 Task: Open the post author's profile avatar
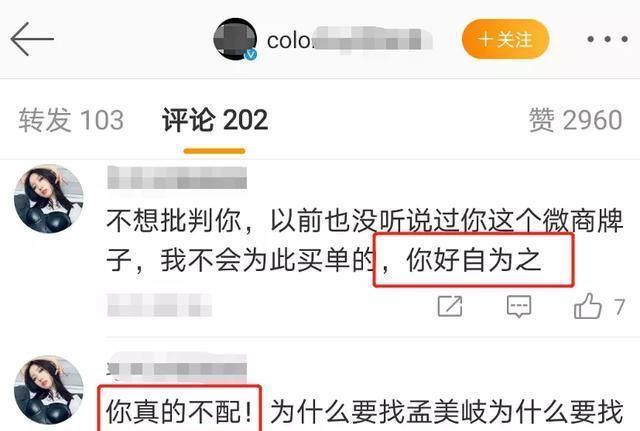coord(235,39)
